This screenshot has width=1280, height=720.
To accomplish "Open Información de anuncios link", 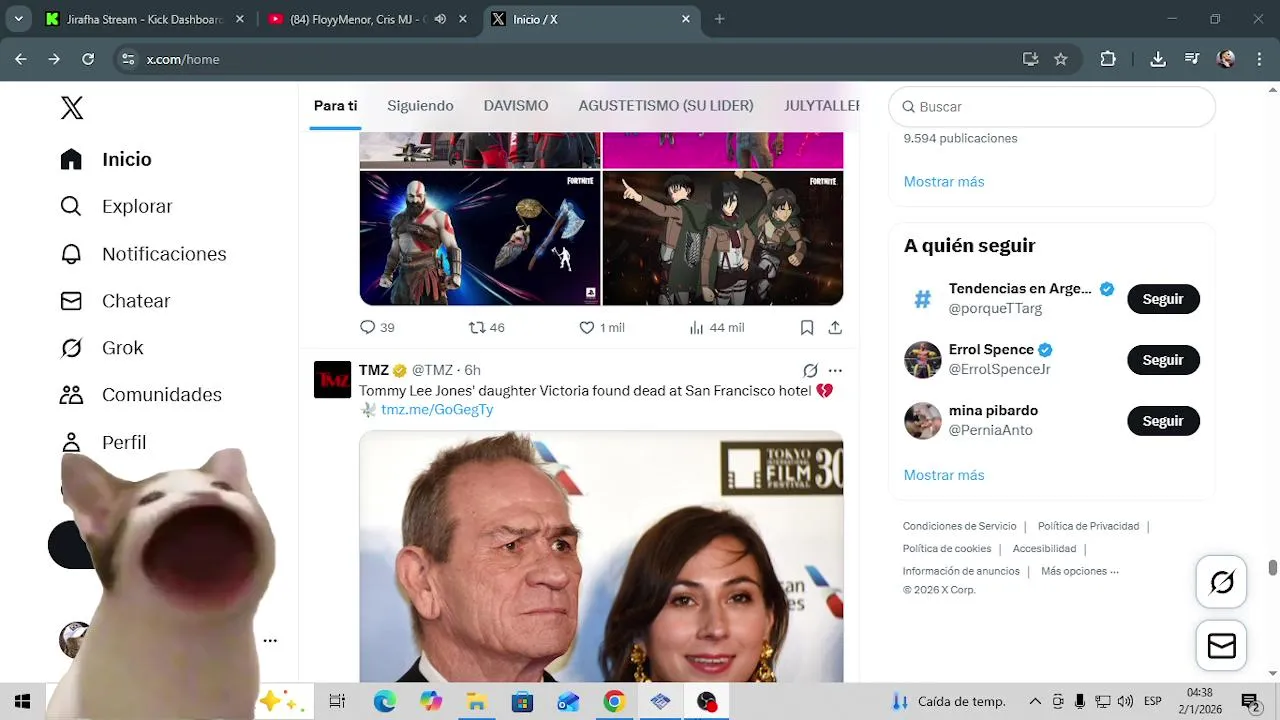I will pos(961,571).
